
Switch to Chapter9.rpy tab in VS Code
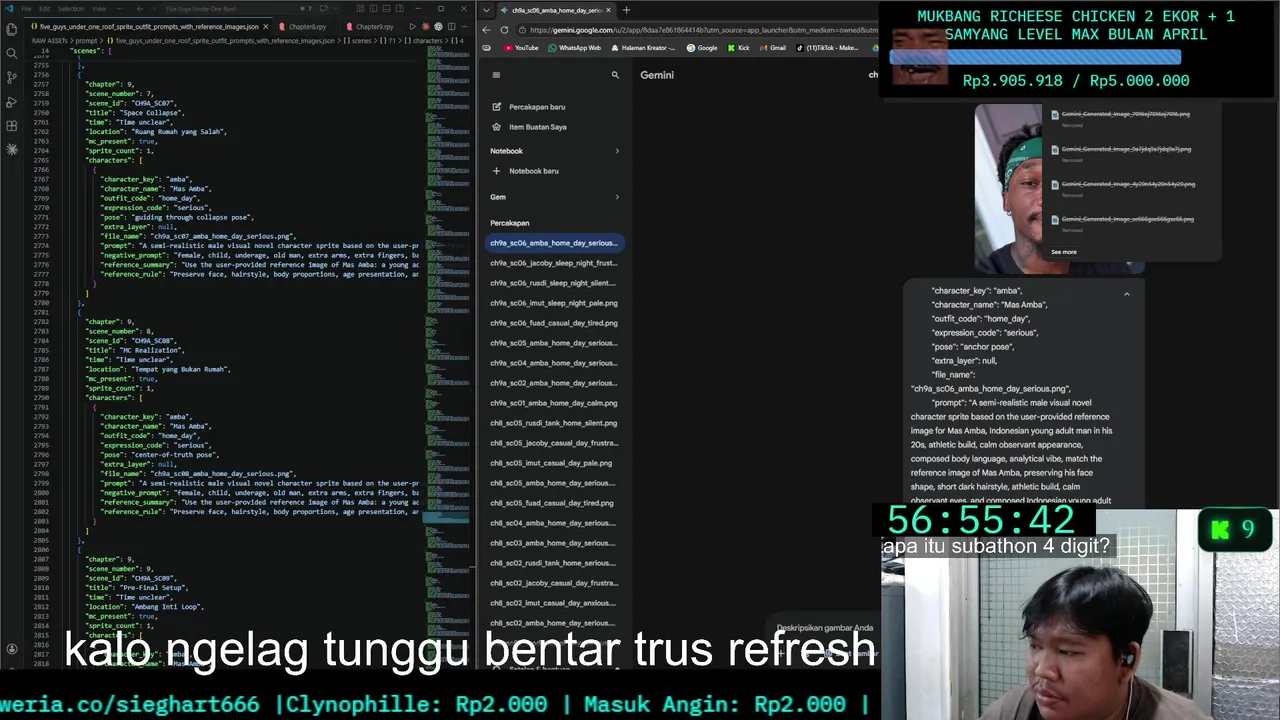373,26
